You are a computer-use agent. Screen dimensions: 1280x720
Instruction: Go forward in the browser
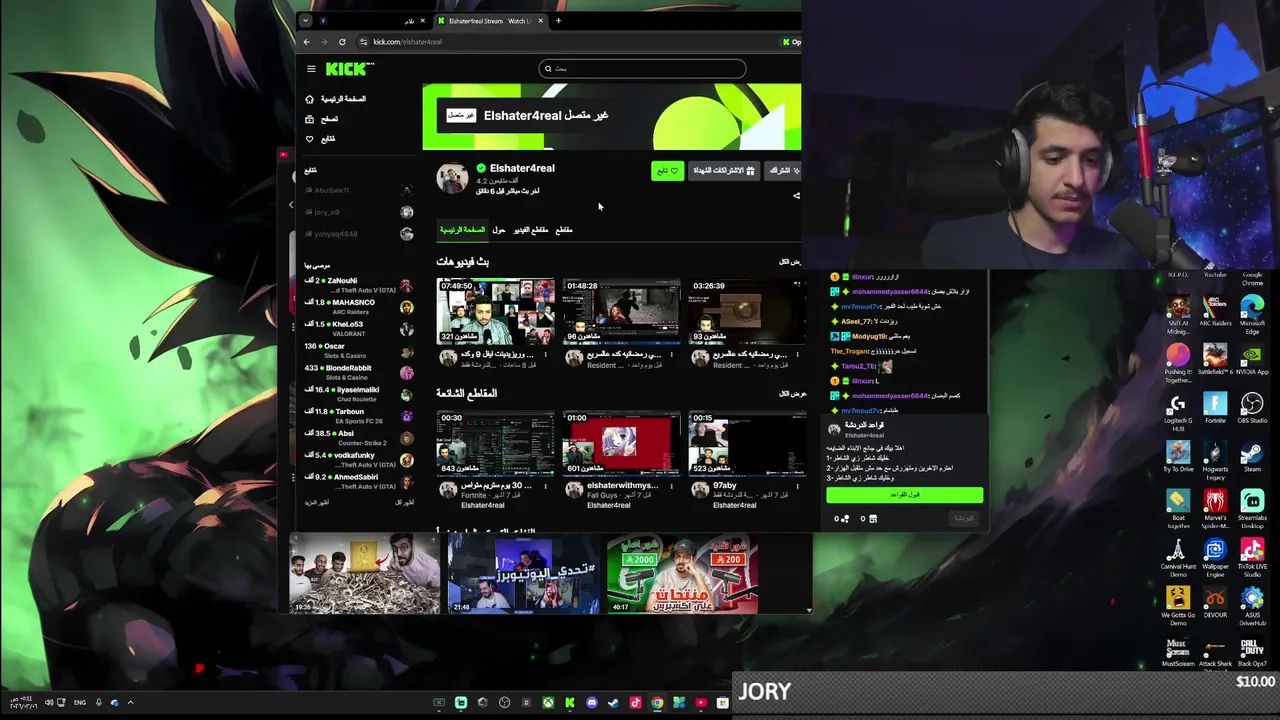point(324,42)
